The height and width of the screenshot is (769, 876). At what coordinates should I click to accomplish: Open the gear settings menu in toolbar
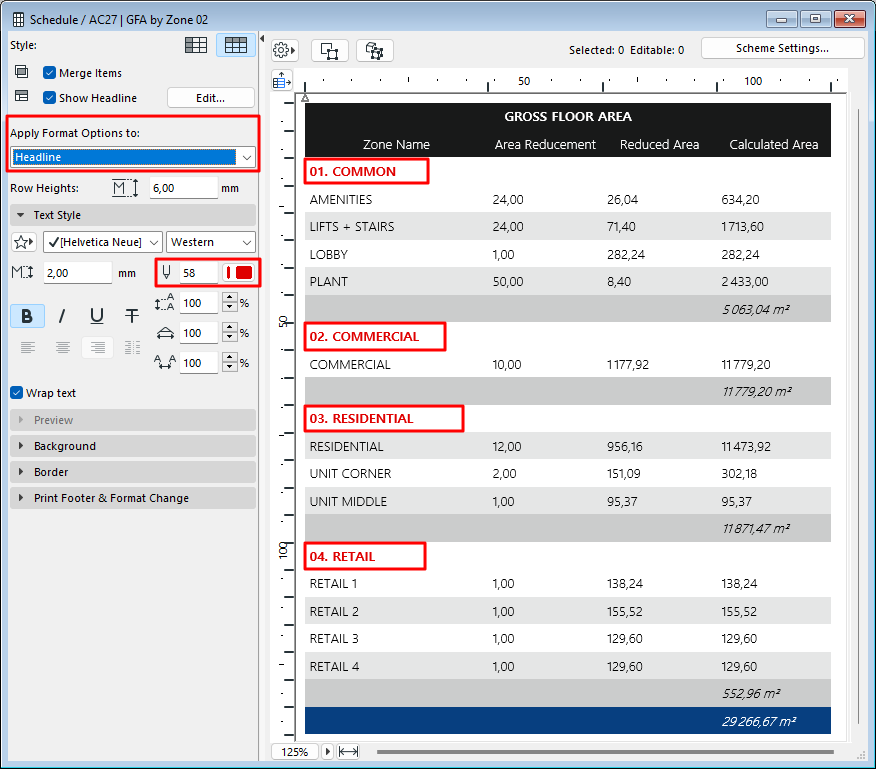284,50
